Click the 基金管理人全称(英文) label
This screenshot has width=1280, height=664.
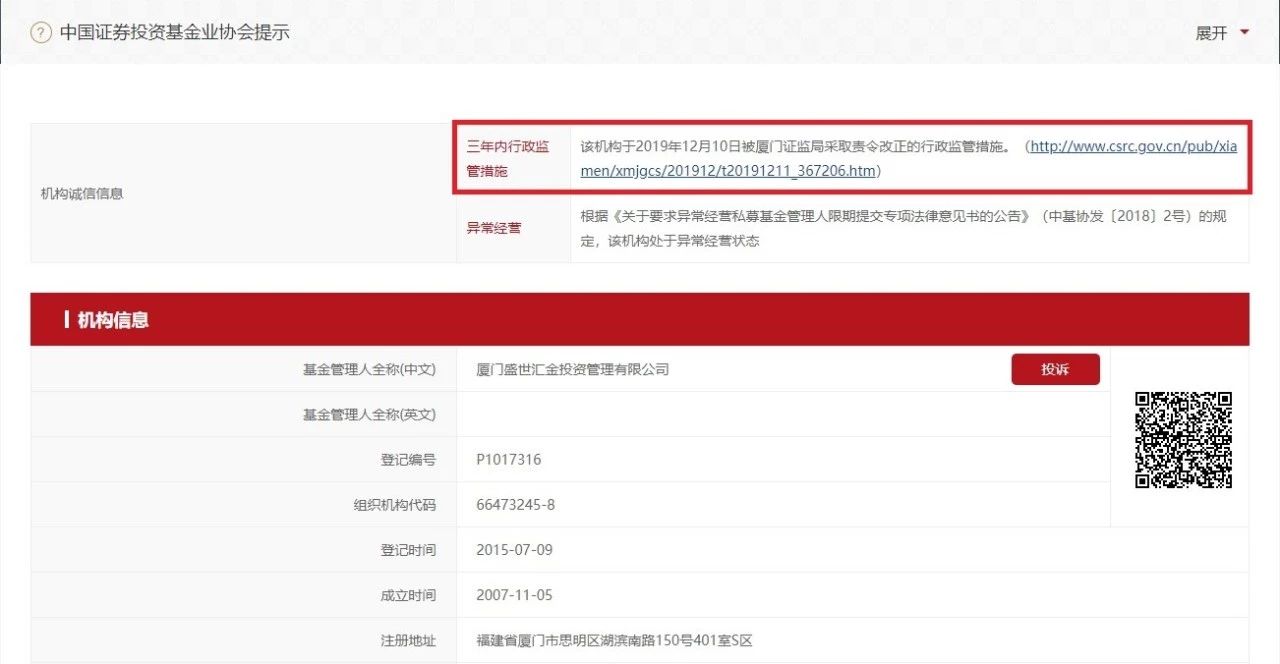coord(370,414)
